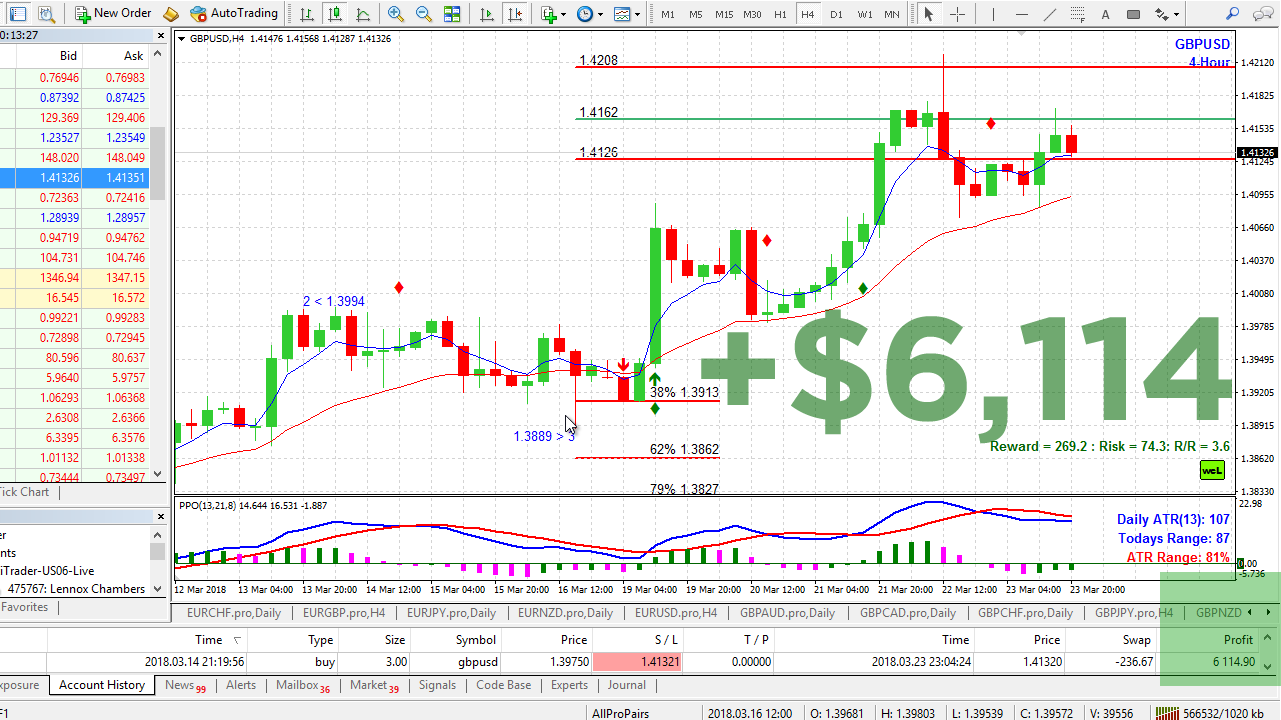This screenshot has height=720, width=1281.
Task: Open the Periodicity clock dropdown
Action: (589, 14)
